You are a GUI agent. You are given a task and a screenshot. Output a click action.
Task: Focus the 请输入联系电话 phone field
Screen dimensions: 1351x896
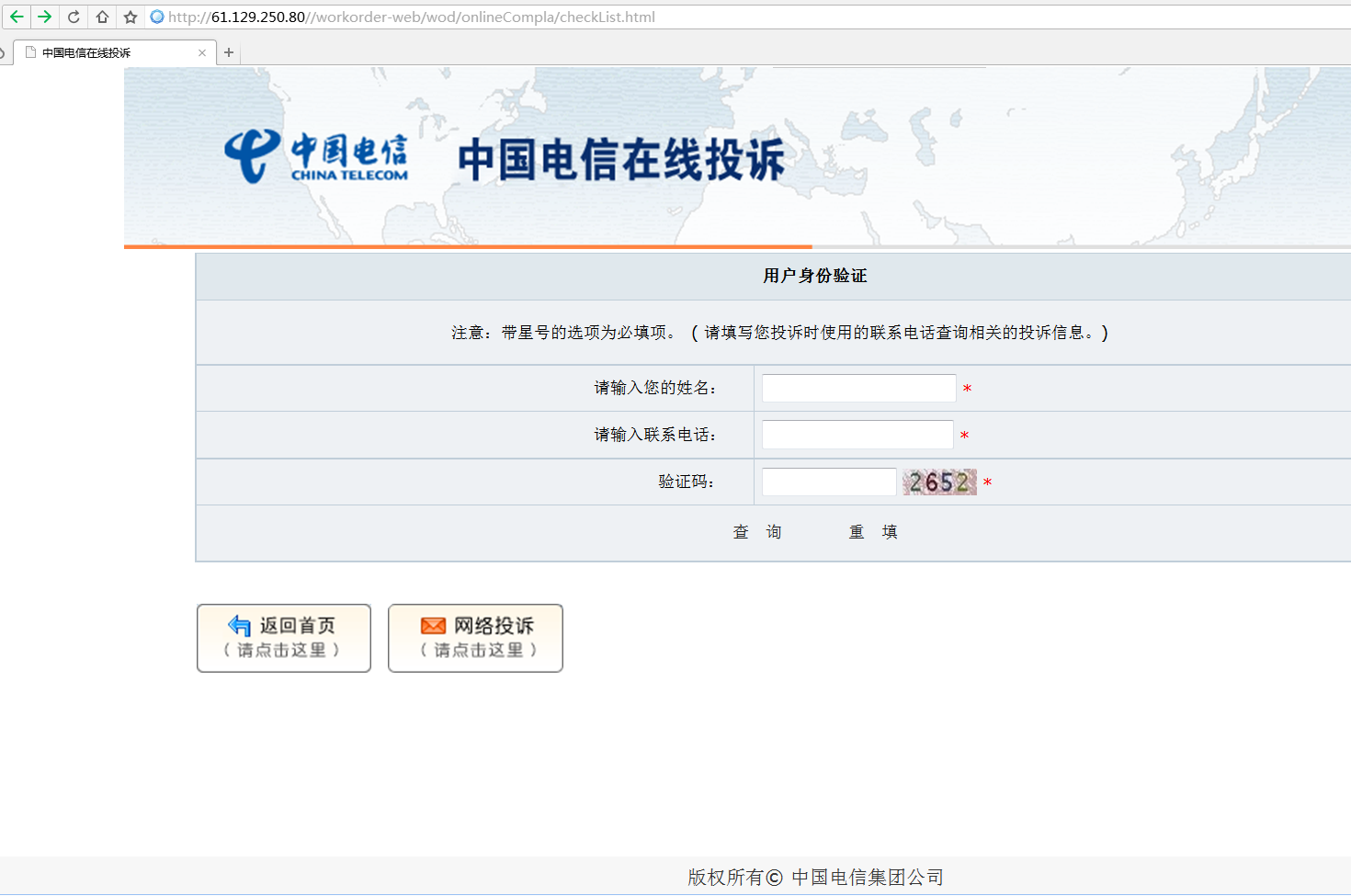(x=857, y=435)
